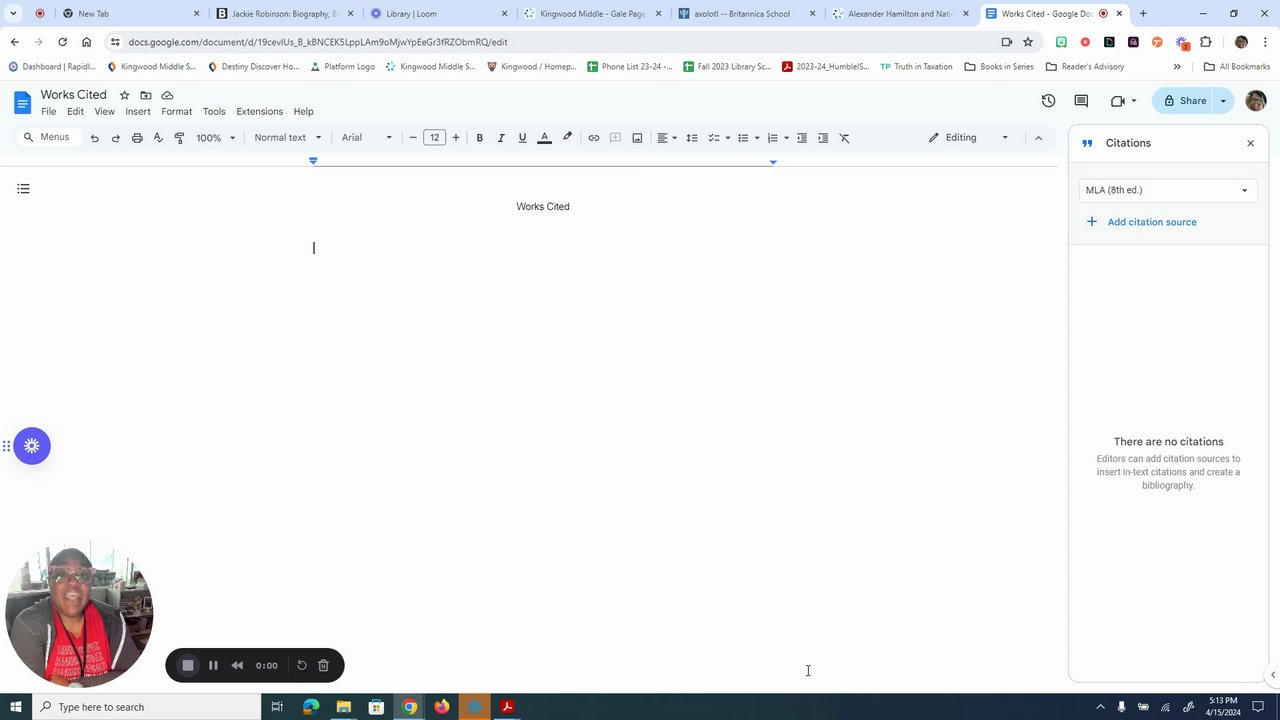This screenshot has width=1280, height=720.
Task: Insert an image from the toolbar
Action: click(637, 138)
